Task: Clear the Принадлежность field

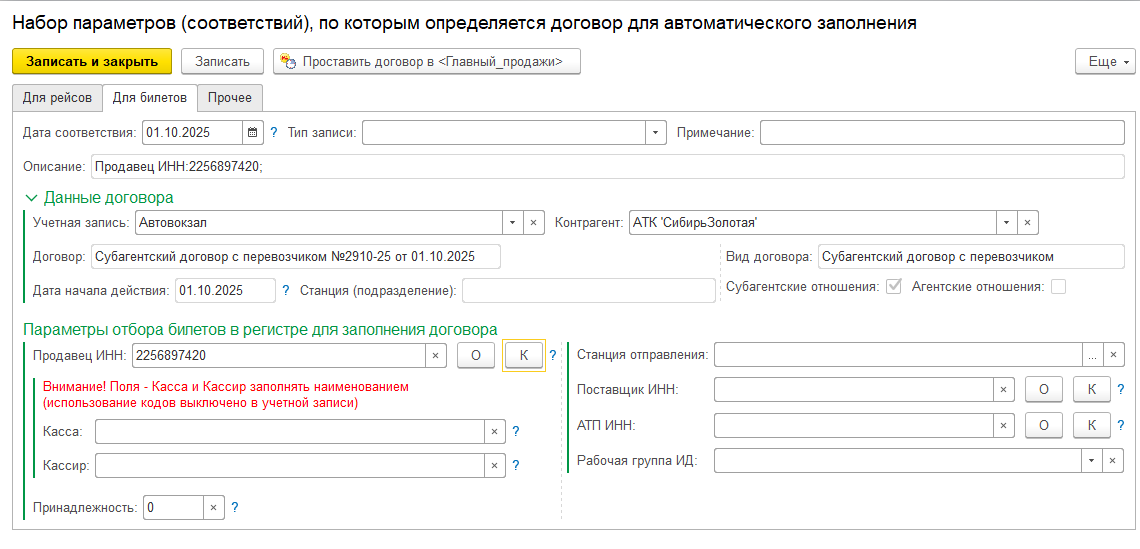Action: point(213,507)
